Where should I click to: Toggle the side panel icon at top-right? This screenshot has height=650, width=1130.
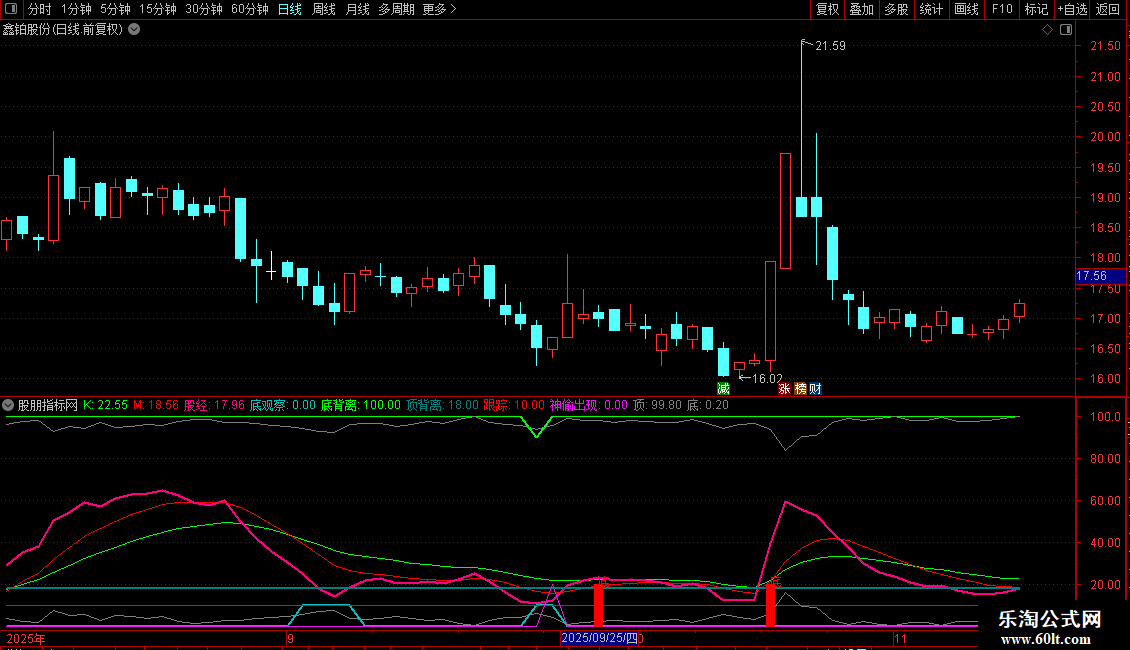click(1066, 30)
